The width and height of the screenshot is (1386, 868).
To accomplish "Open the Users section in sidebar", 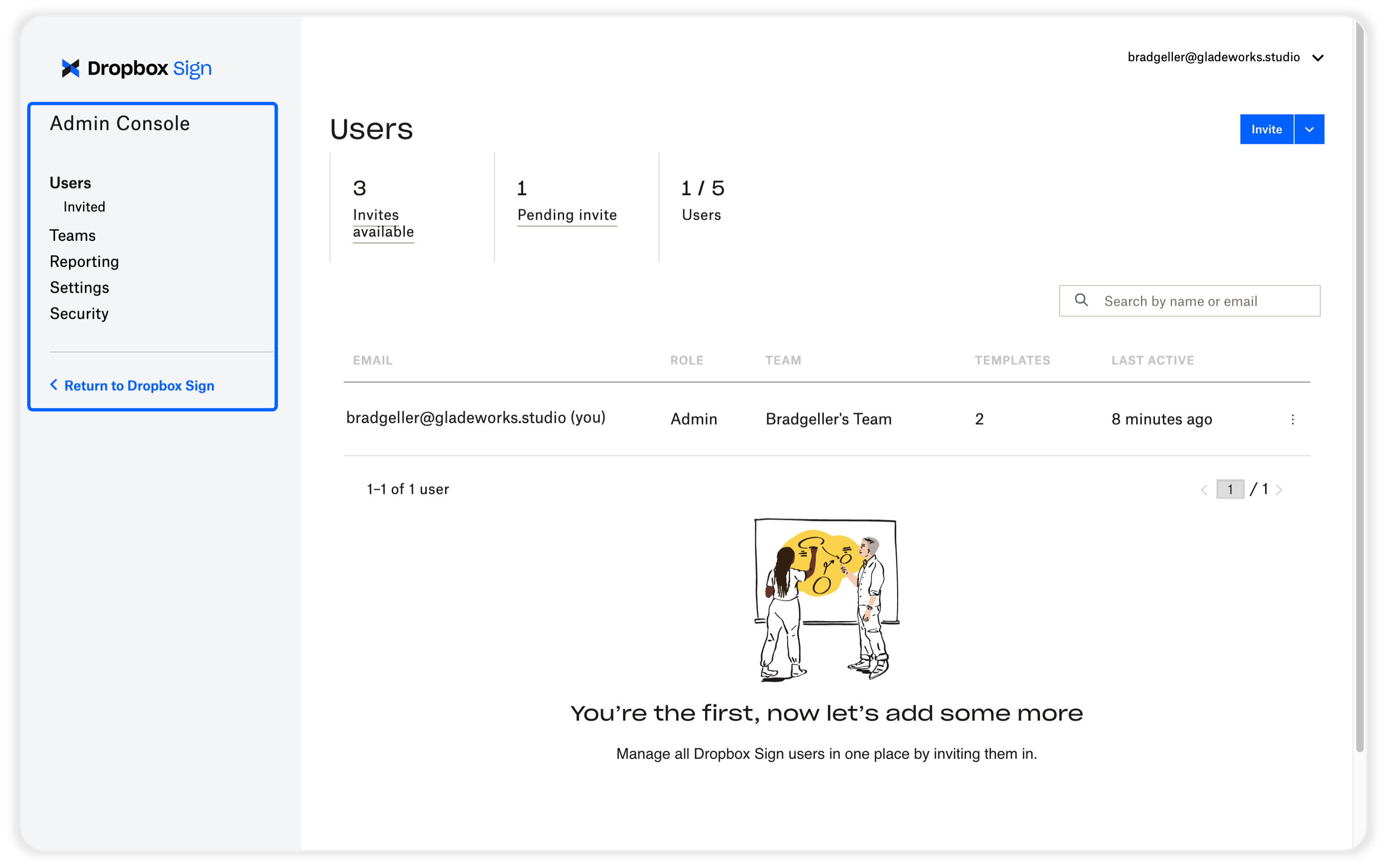I will (70, 182).
